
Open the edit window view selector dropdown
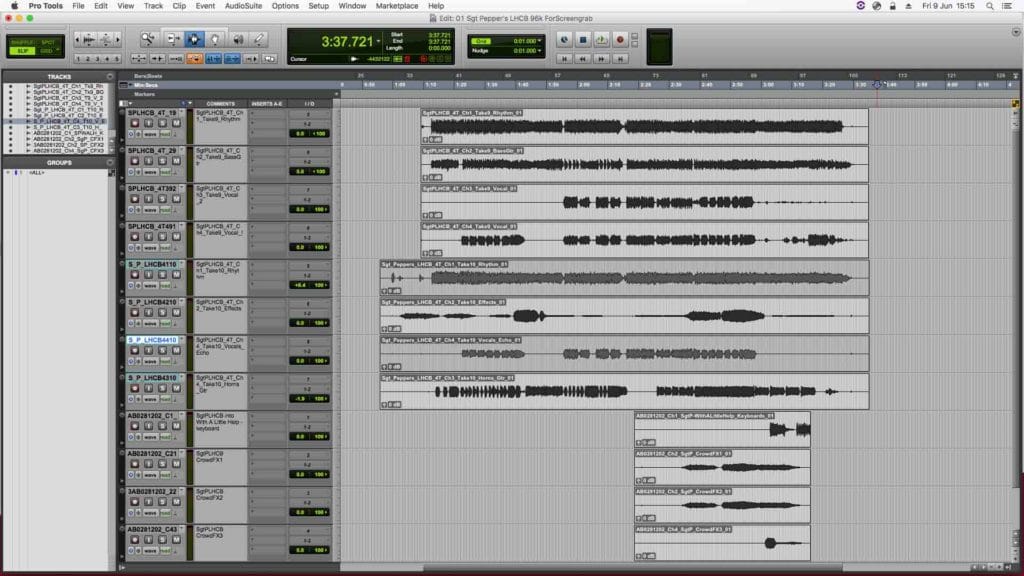pyautogui.click(x=125, y=104)
